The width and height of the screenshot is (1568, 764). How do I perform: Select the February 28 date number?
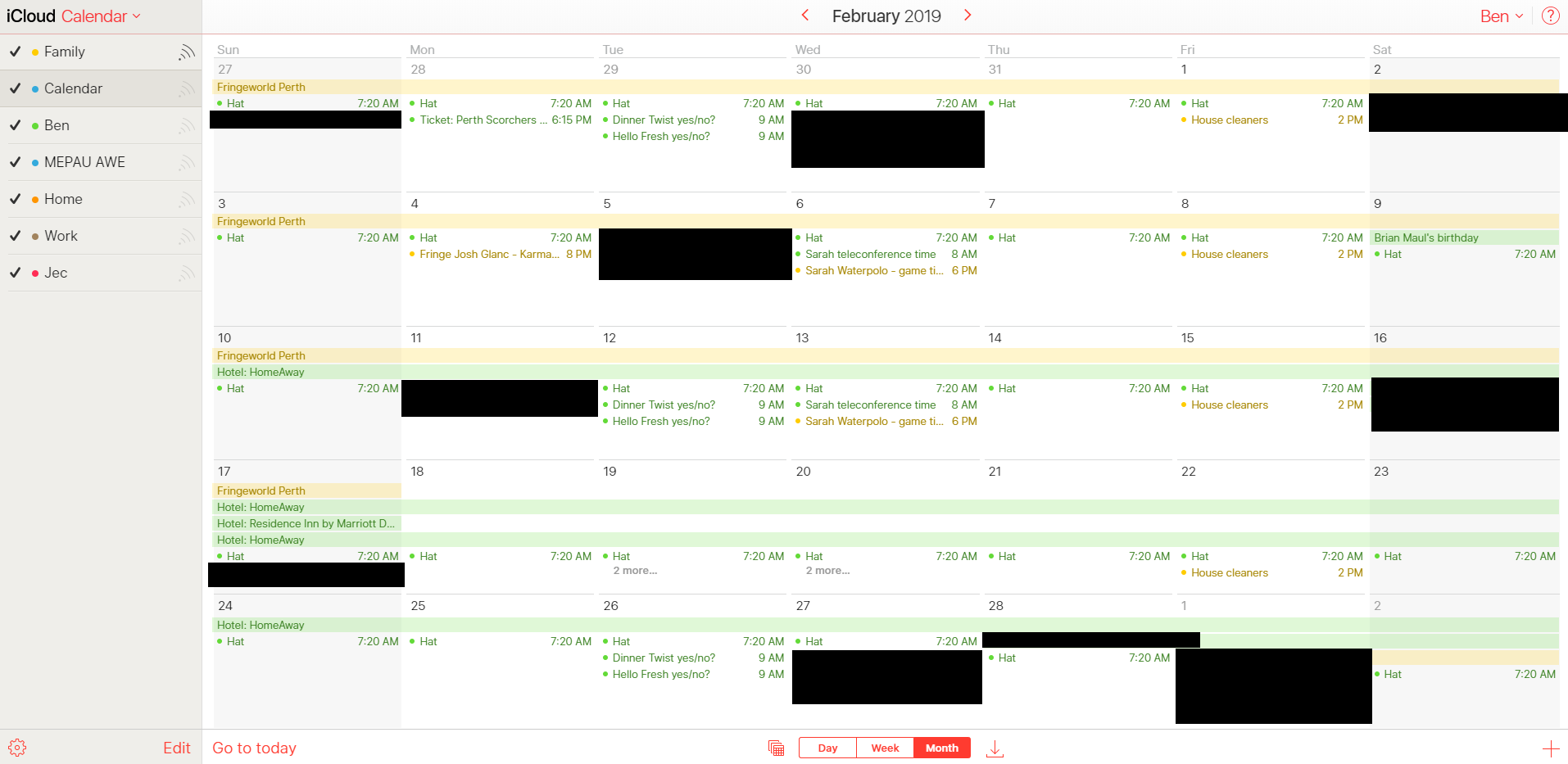pyautogui.click(x=995, y=605)
